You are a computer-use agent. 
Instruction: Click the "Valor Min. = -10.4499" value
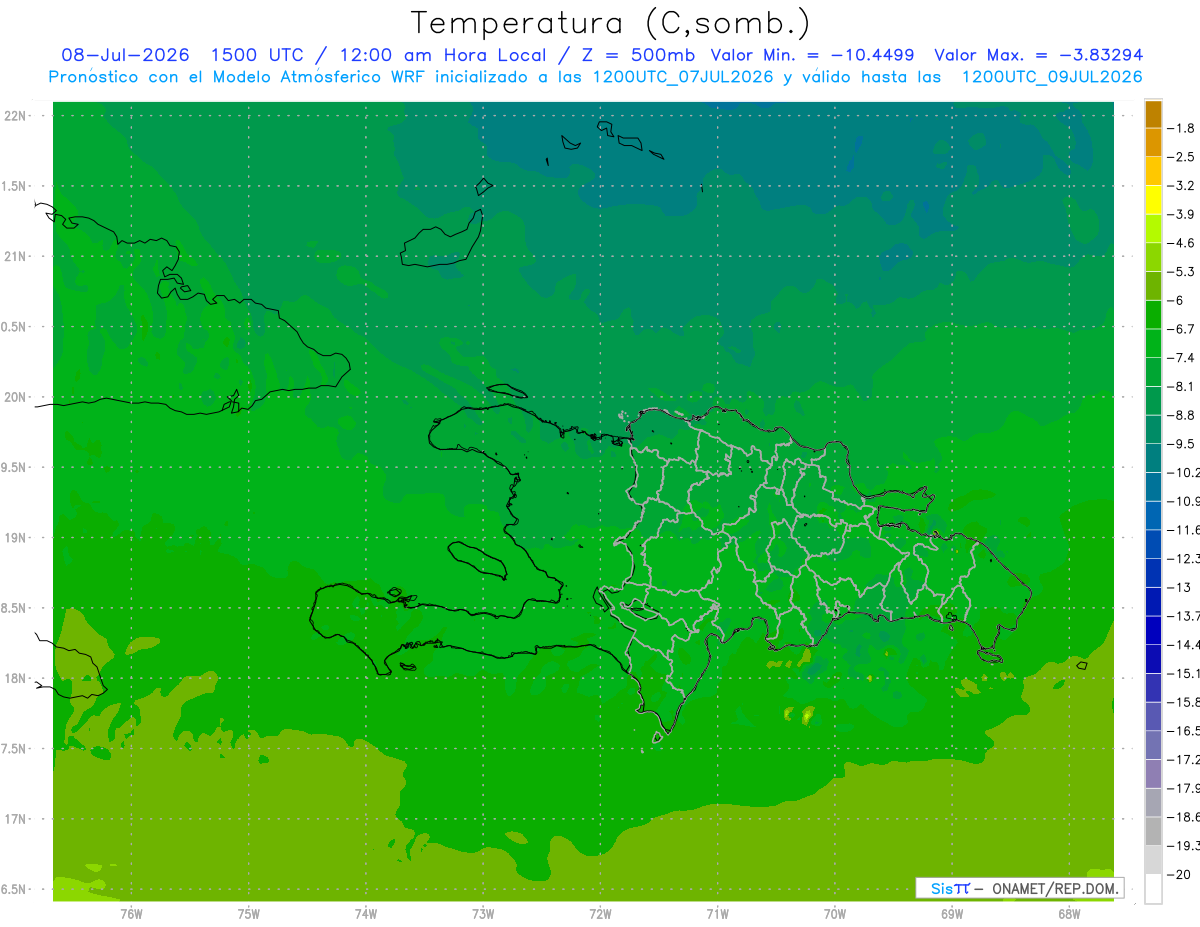pos(812,55)
